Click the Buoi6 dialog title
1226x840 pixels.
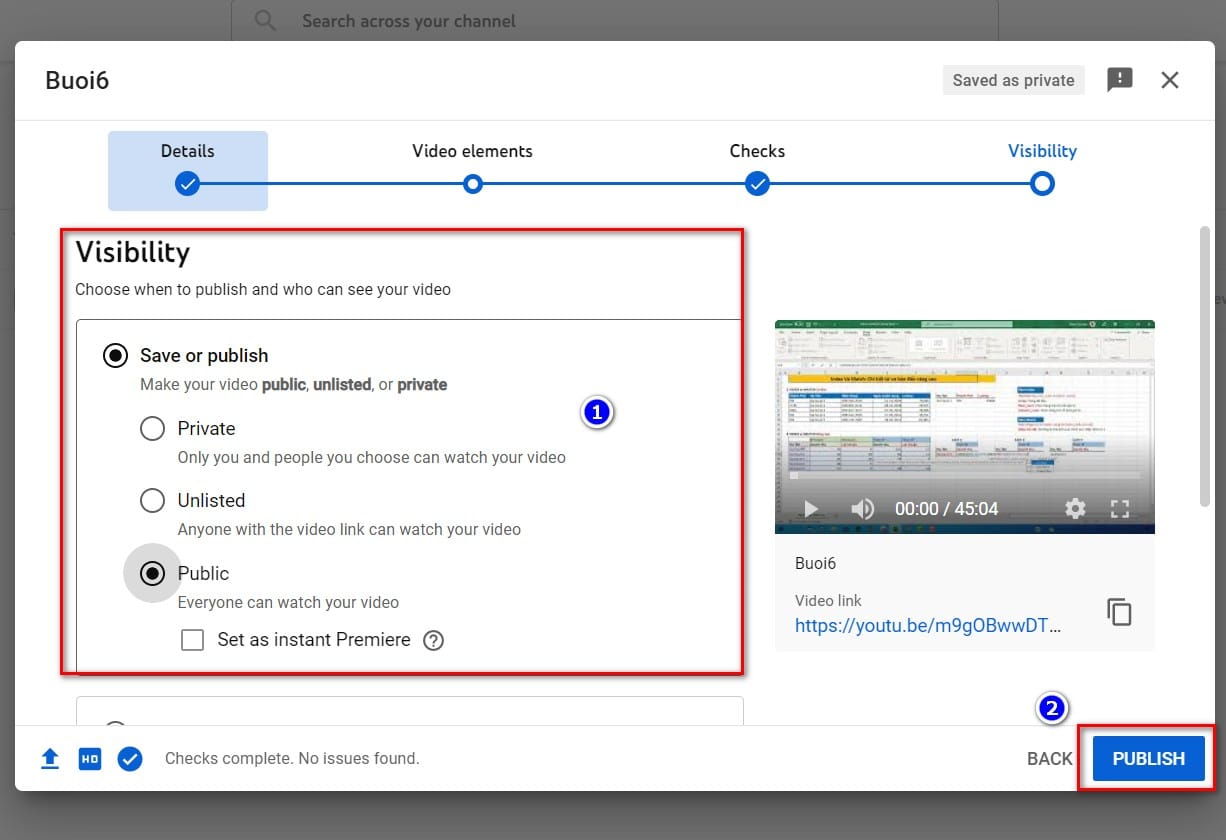[77, 80]
